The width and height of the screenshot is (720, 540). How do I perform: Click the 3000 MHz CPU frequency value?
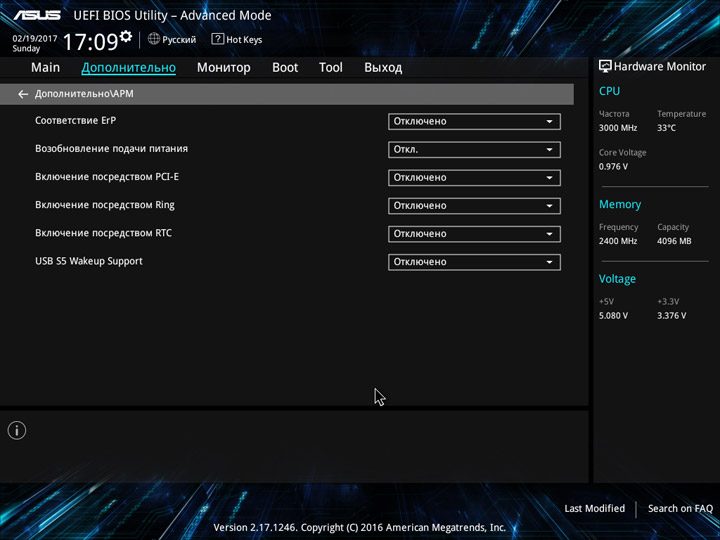pyautogui.click(x=618, y=128)
